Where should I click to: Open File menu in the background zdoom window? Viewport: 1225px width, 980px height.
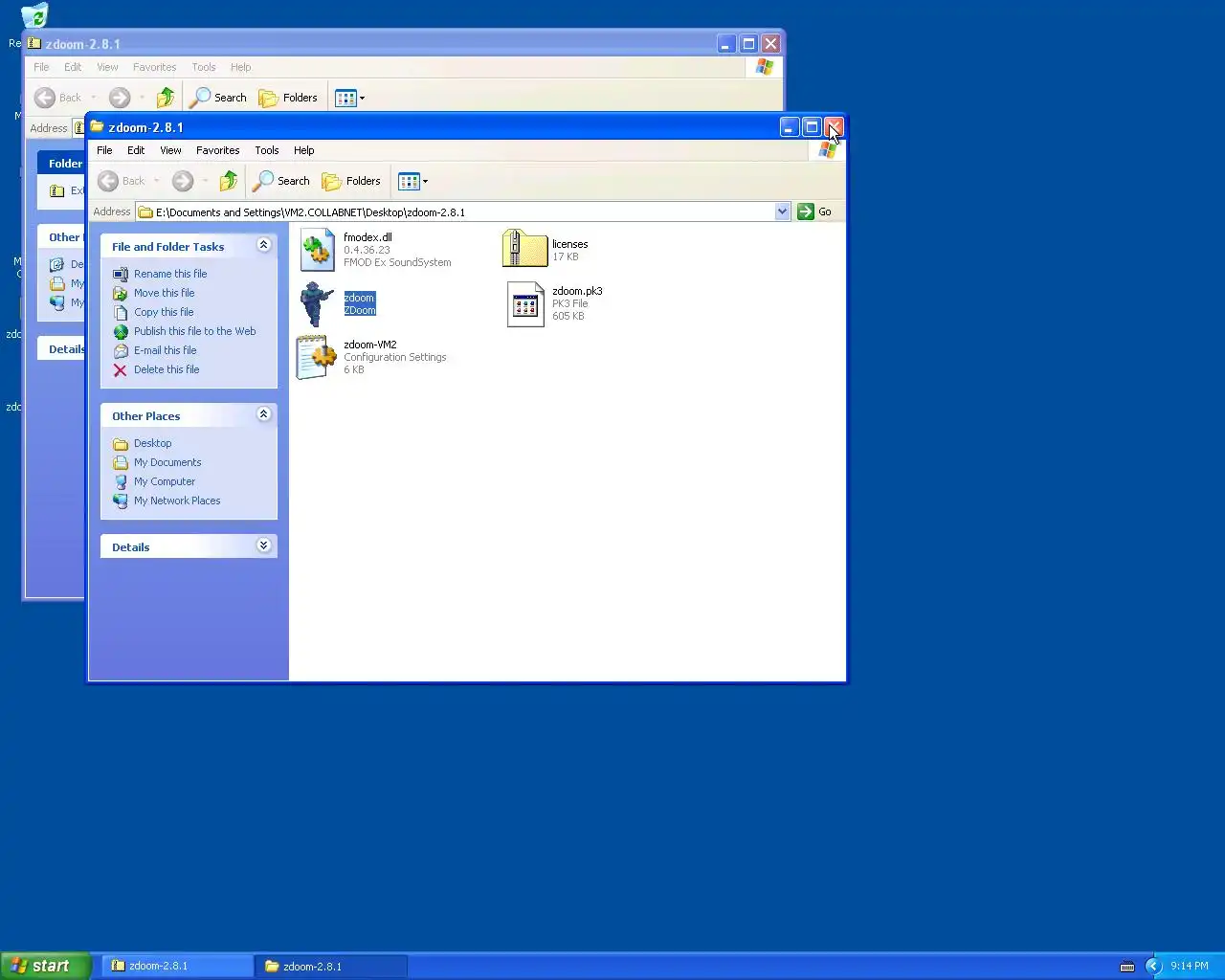coord(41,67)
